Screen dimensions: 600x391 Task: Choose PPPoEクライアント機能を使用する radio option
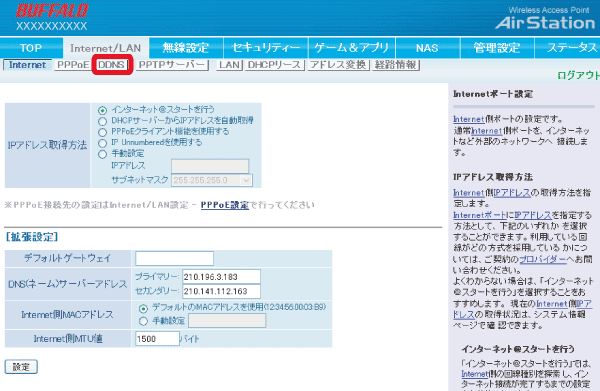(x=102, y=132)
